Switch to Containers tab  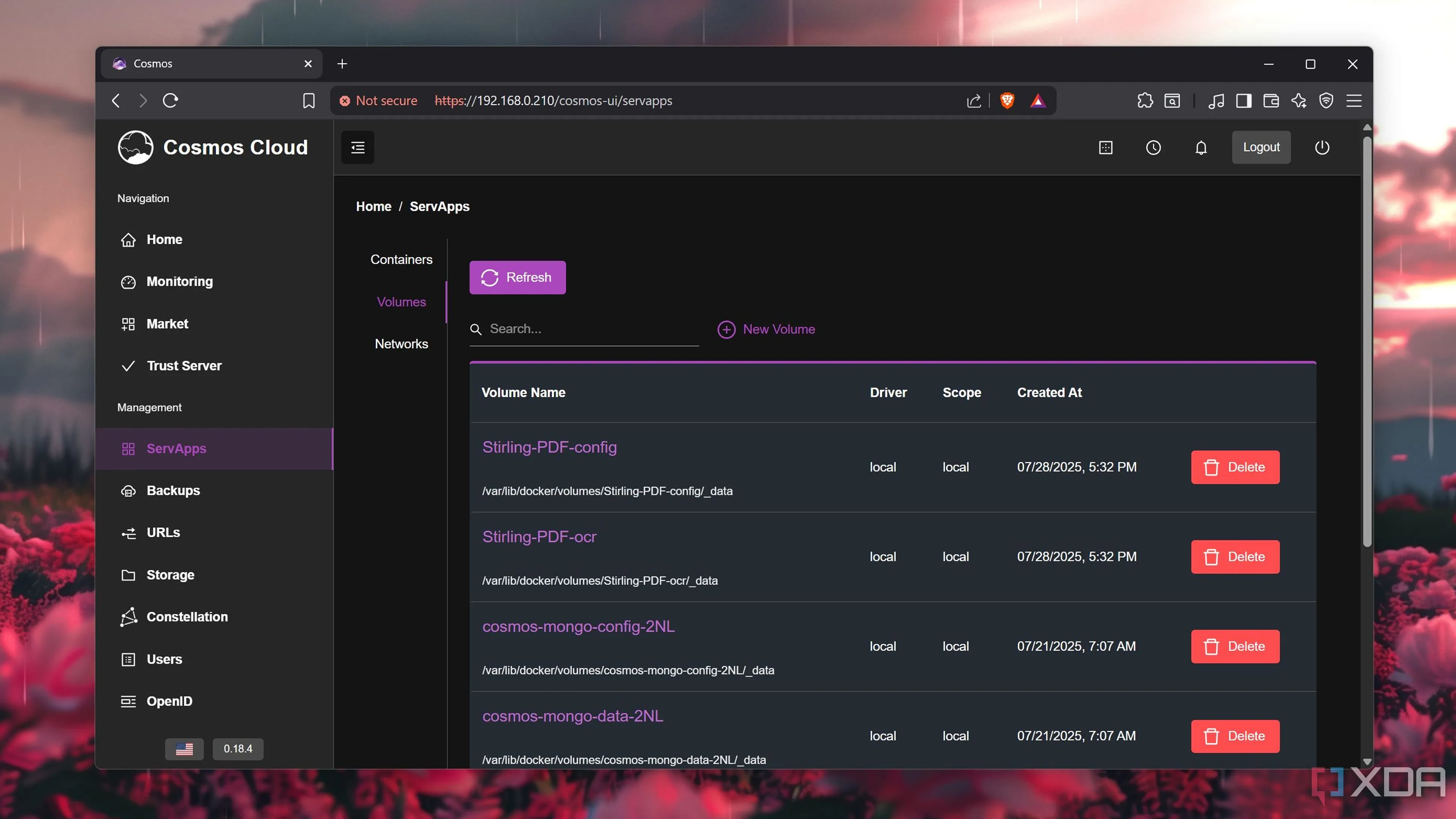[x=401, y=259]
